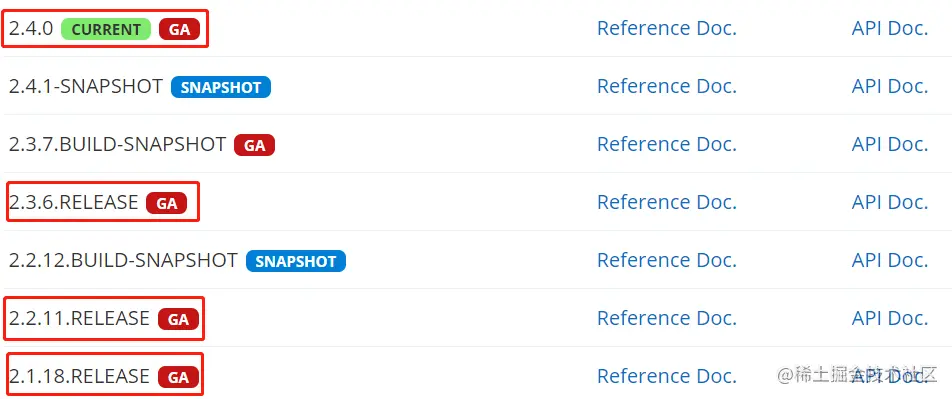Screen dimensions: 952x399
Task: Open Reference Doc. for 2.3.7.BUILD-SNAPSHOT
Action: click(667, 144)
